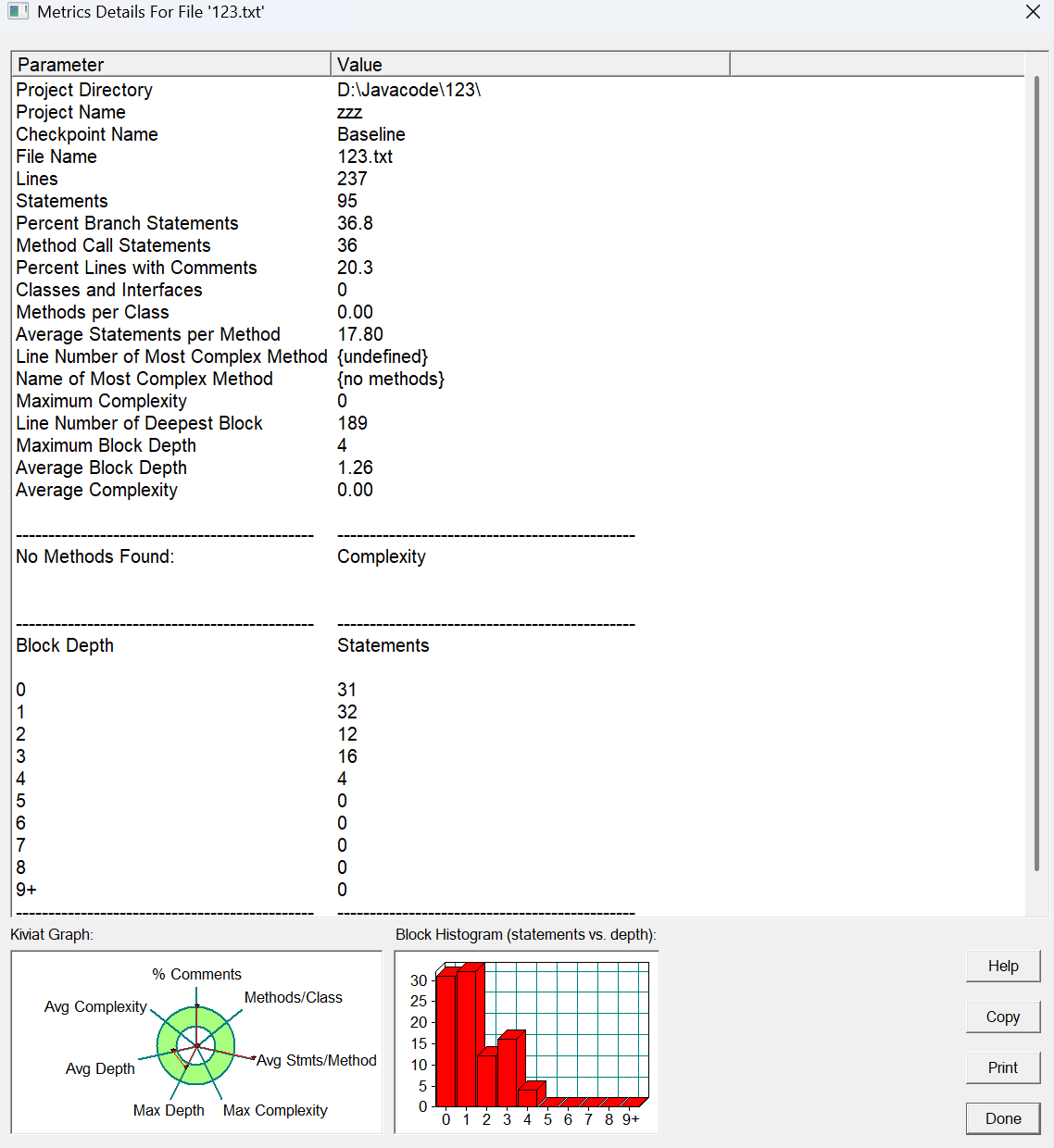Select the Parameter column header
This screenshot has height=1148, width=1054.
pos(171,64)
